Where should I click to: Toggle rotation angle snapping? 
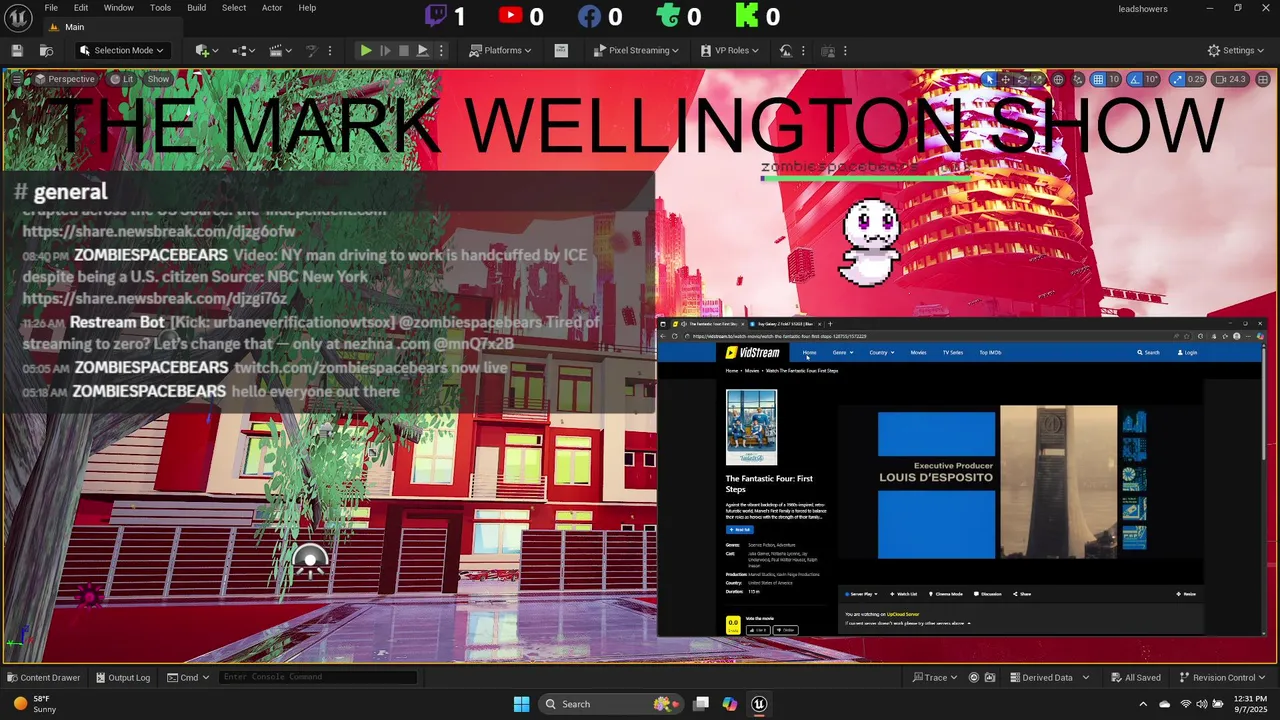(1134, 79)
